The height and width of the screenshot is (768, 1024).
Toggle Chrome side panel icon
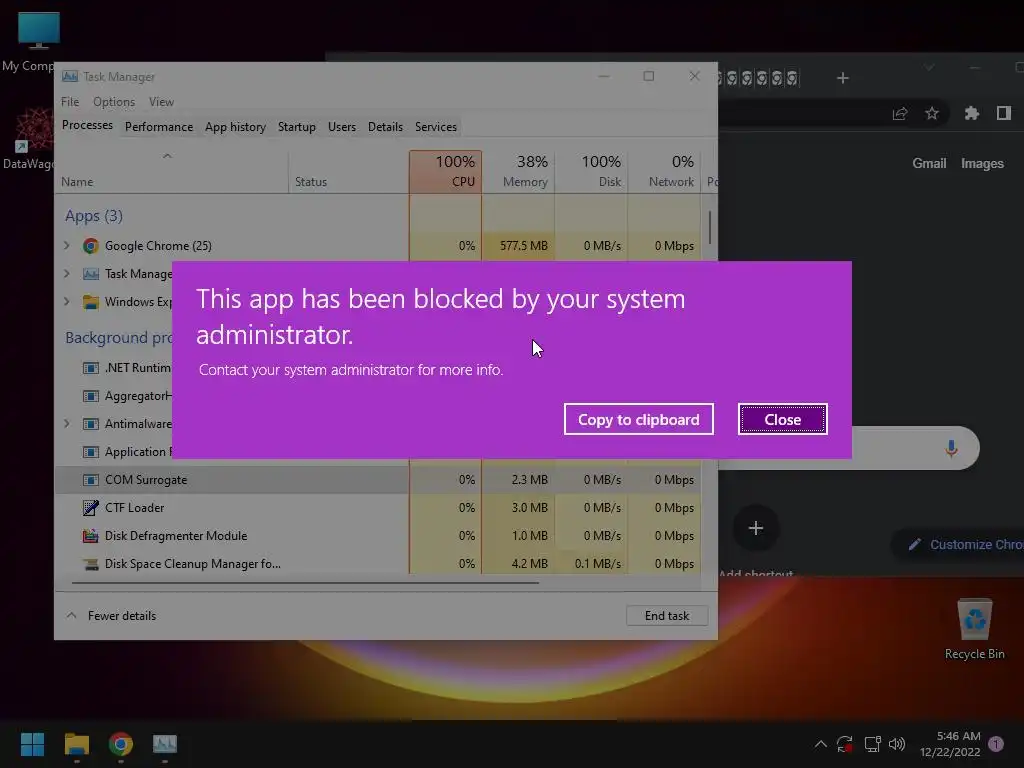(1004, 114)
